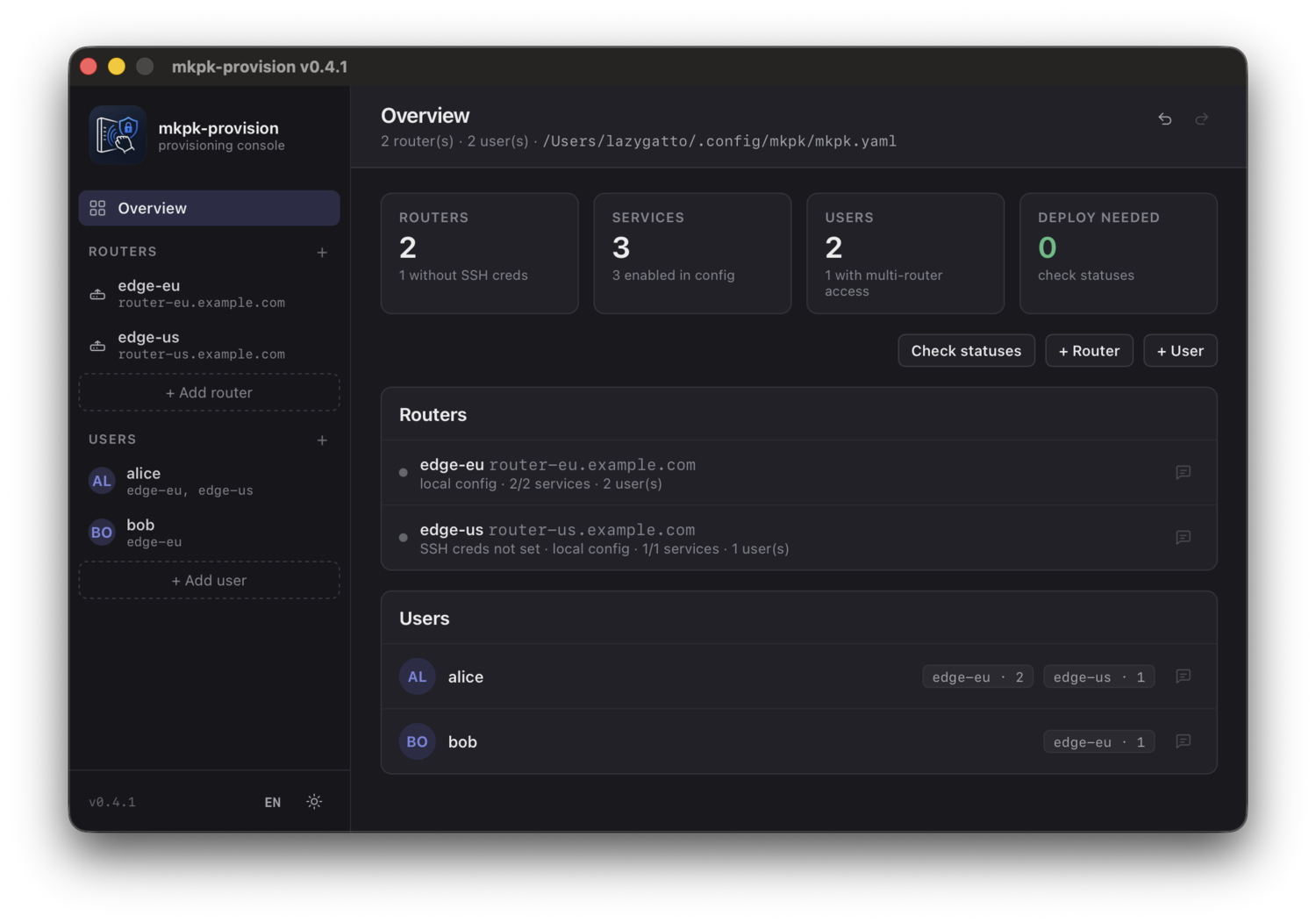The image size is (1316, 923).
Task: Open the note icon for edge-eu router row
Action: [x=1184, y=472]
